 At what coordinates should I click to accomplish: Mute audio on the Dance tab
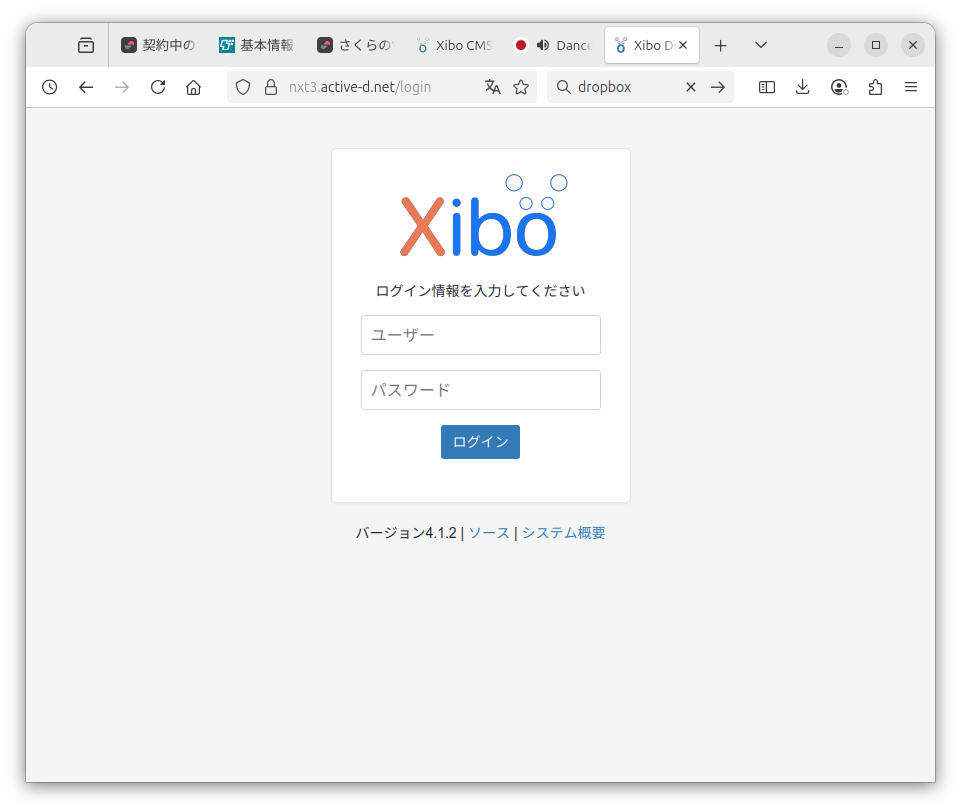coord(543,45)
